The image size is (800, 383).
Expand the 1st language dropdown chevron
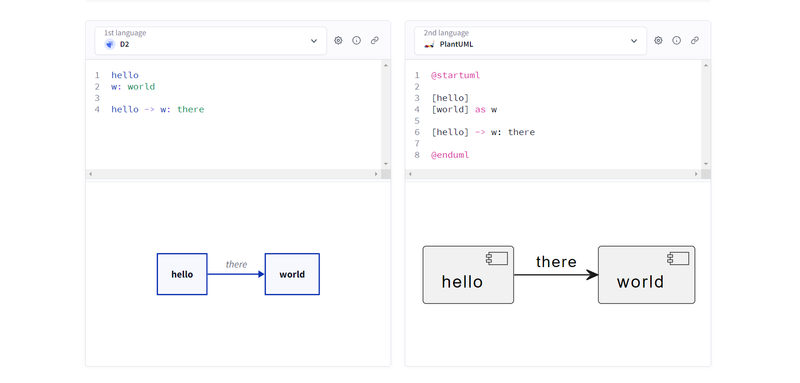314,41
